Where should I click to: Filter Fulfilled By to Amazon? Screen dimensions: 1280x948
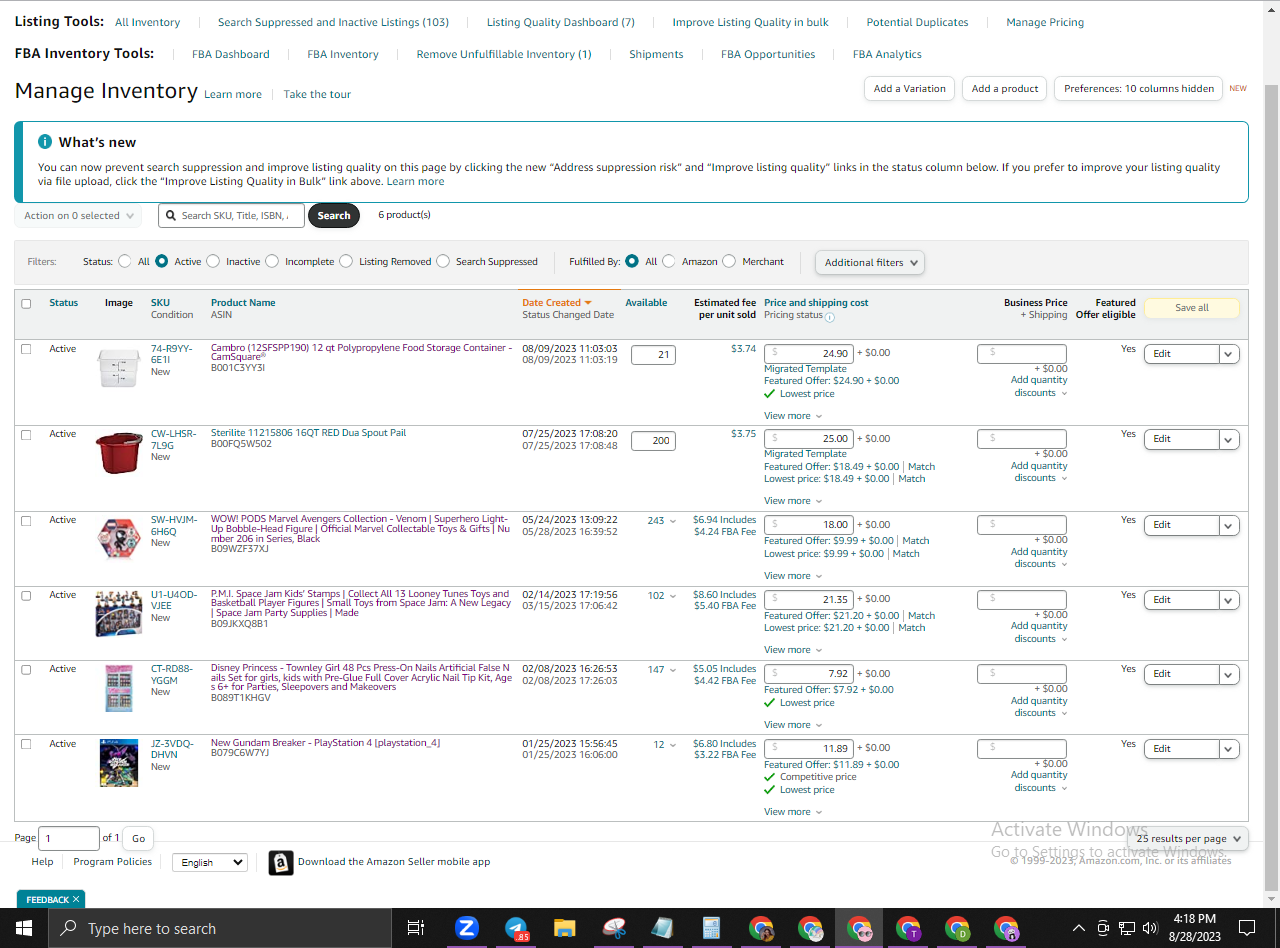[x=669, y=262]
